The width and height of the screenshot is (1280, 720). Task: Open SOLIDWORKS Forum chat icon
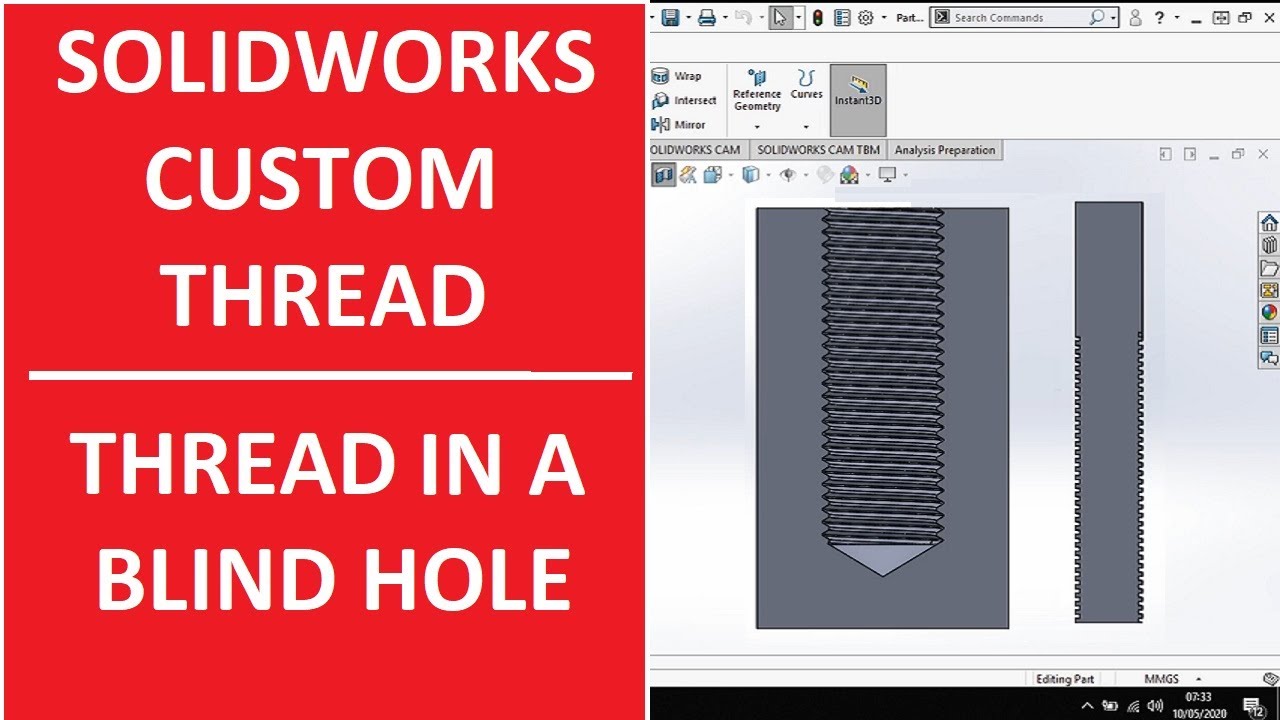click(x=1269, y=357)
